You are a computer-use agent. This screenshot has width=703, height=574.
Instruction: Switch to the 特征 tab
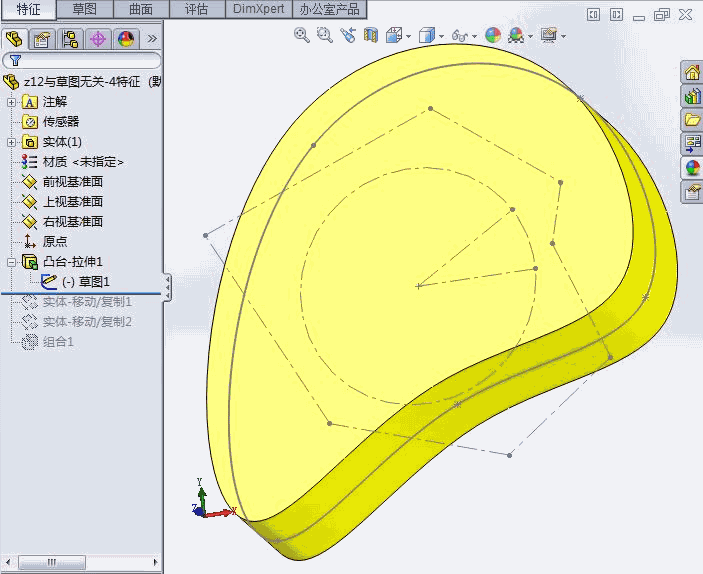[28, 9]
